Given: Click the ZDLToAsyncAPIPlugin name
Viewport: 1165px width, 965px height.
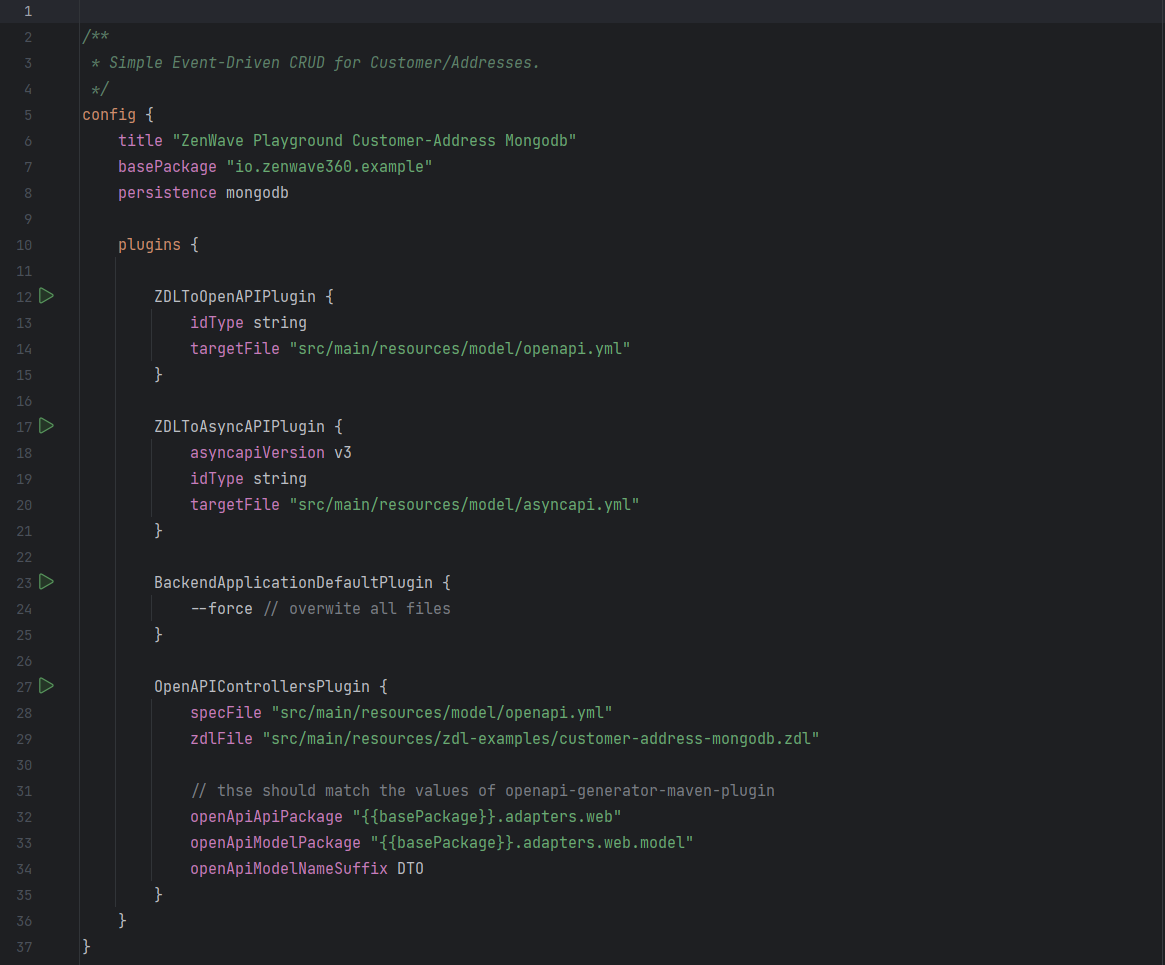Looking at the screenshot, I should (239, 426).
